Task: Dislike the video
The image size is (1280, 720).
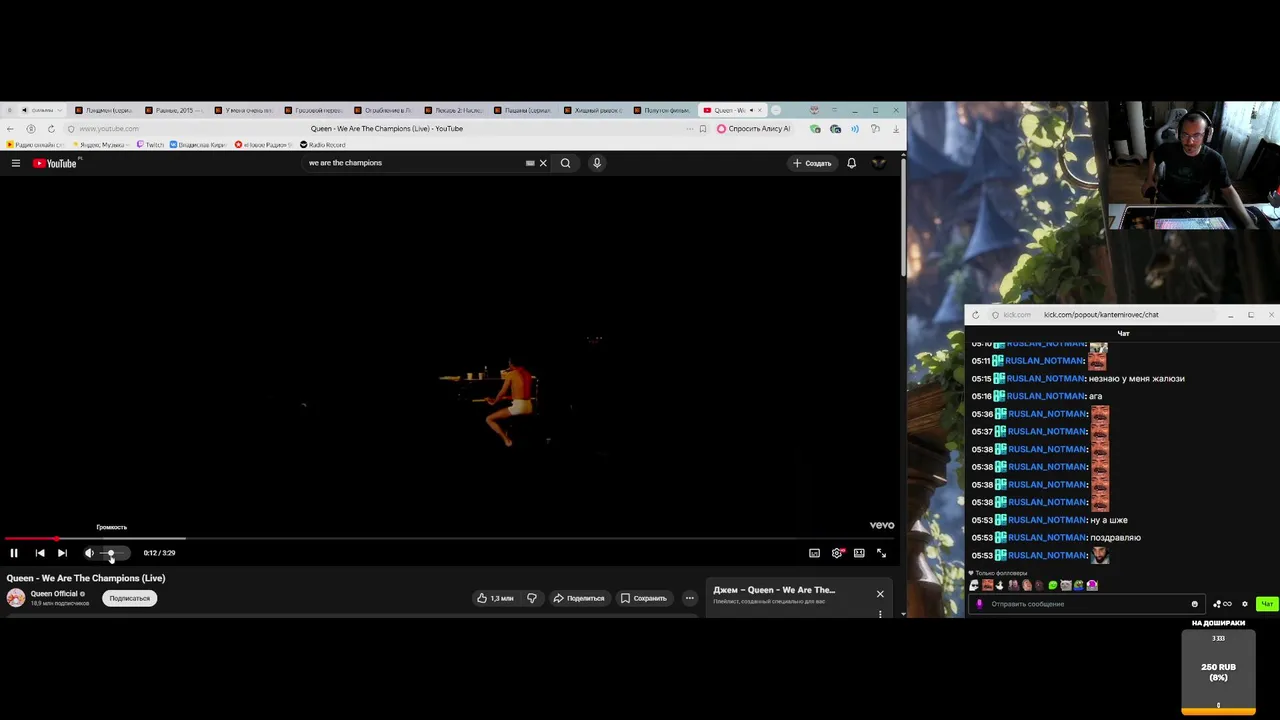Action: coord(532,598)
